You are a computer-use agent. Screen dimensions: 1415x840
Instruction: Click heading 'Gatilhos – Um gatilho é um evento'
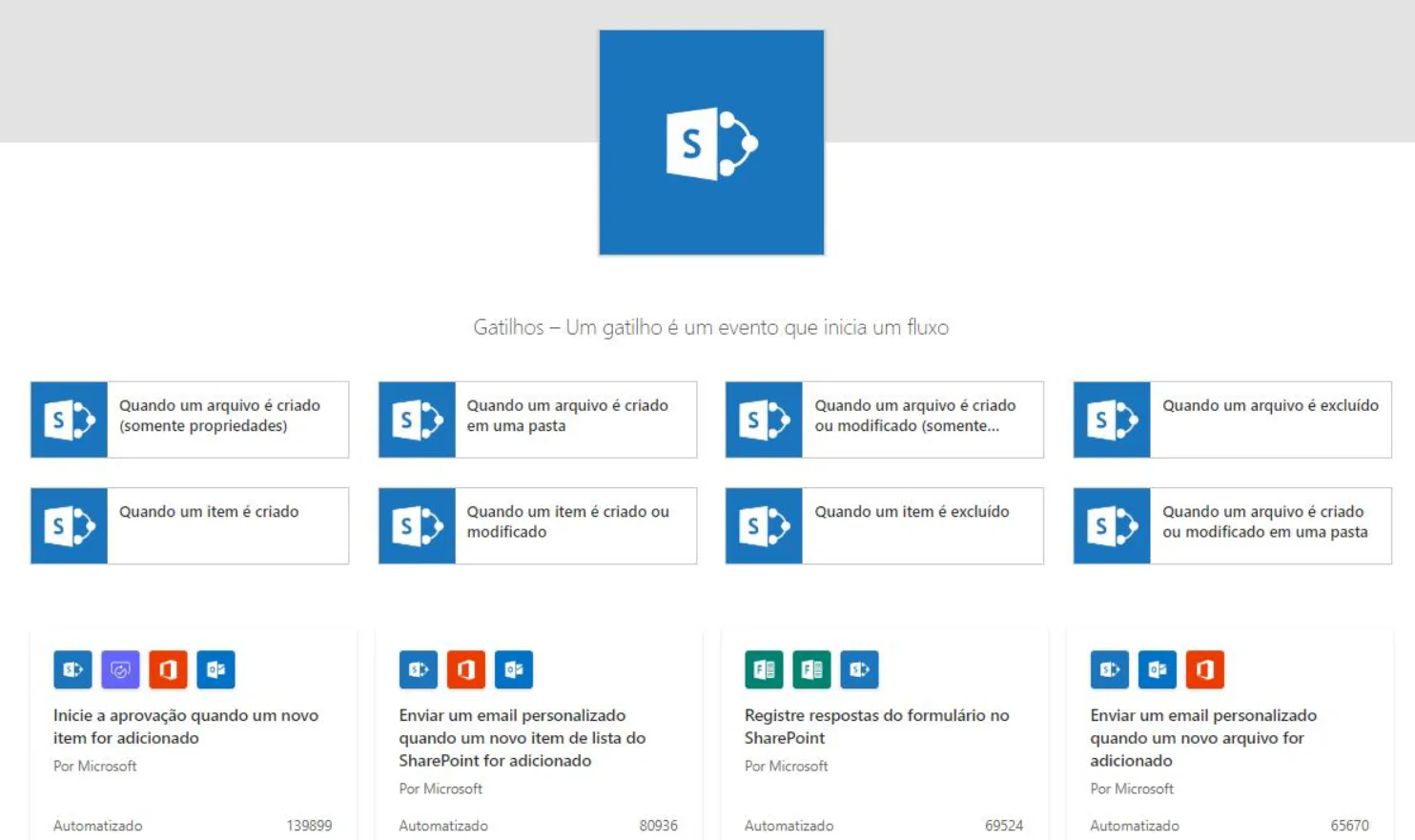[711, 327]
